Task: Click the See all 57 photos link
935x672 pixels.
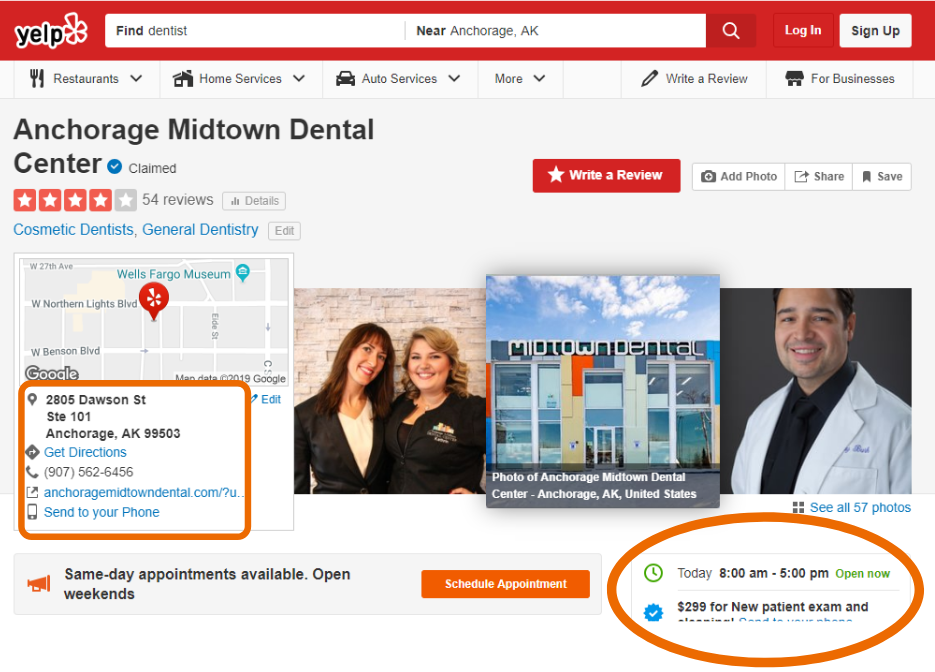Action: 860,507
